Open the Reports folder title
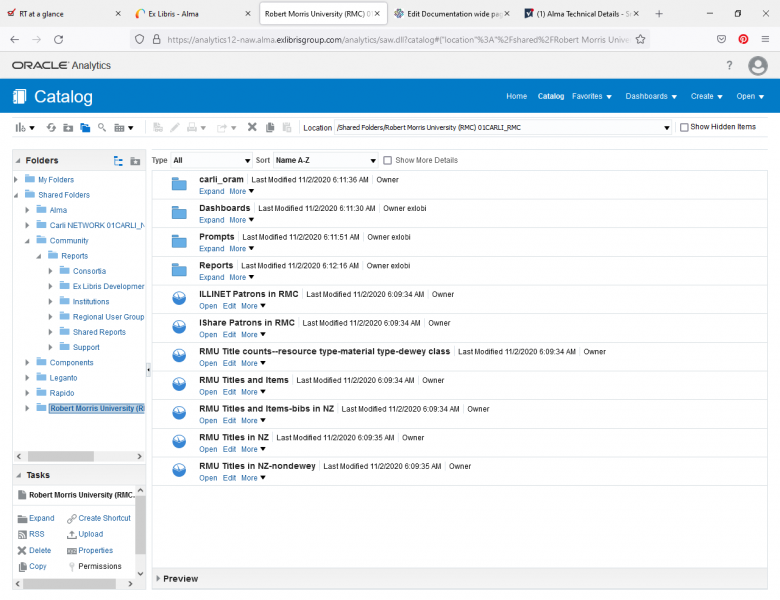This screenshot has height=600, width=780. tap(216, 266)
